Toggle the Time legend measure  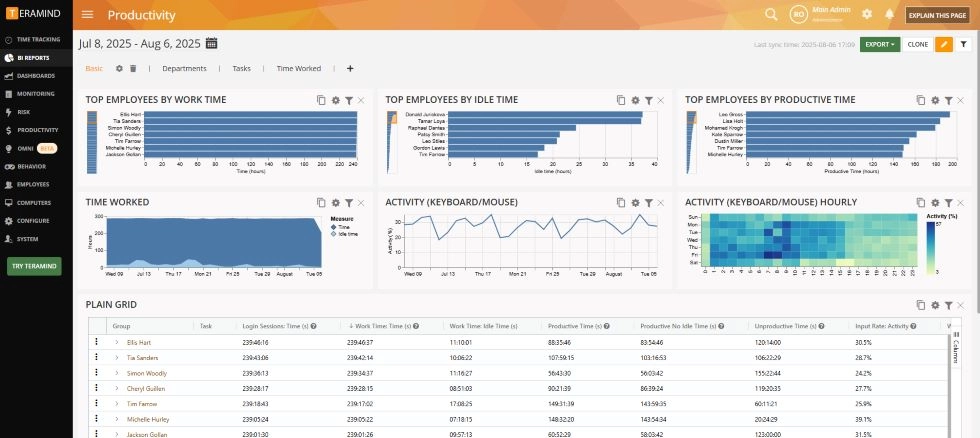[341, 227]
